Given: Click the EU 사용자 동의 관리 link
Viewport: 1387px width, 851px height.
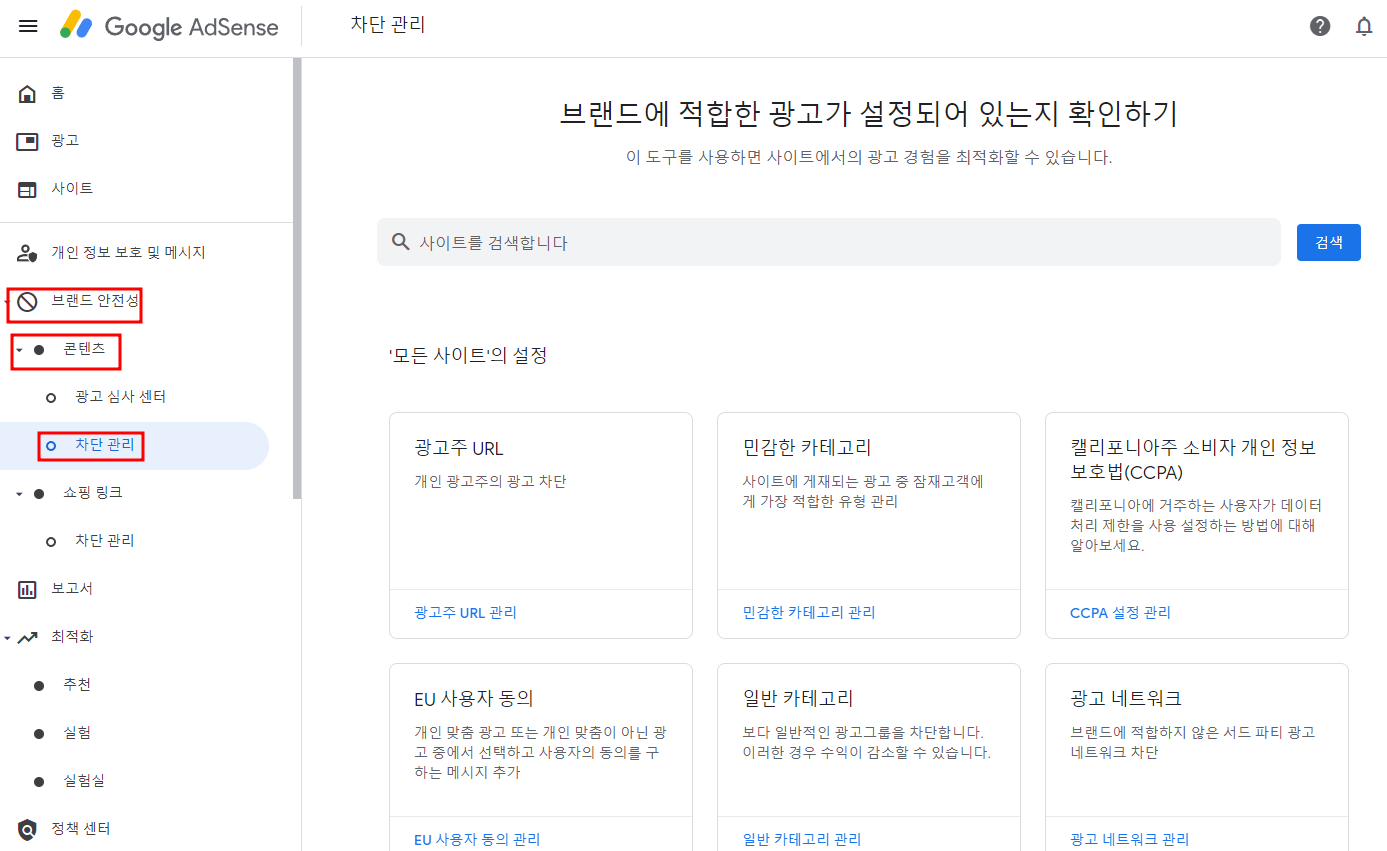Looking at the screenshot, I should (x=477, y=840).
